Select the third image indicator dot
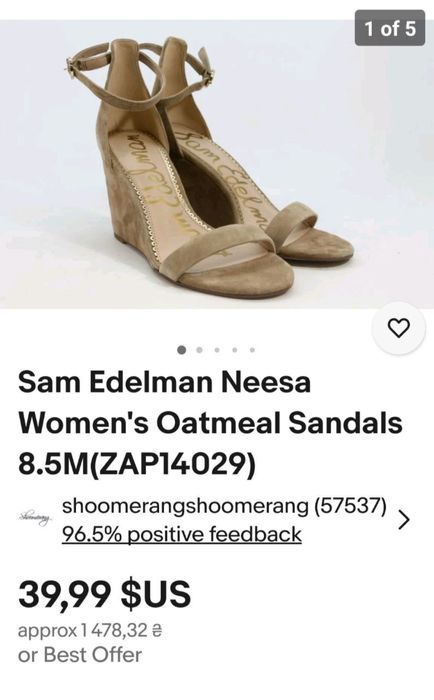The height and width of the screenshot is (700, 434). [x=217, y=350]
